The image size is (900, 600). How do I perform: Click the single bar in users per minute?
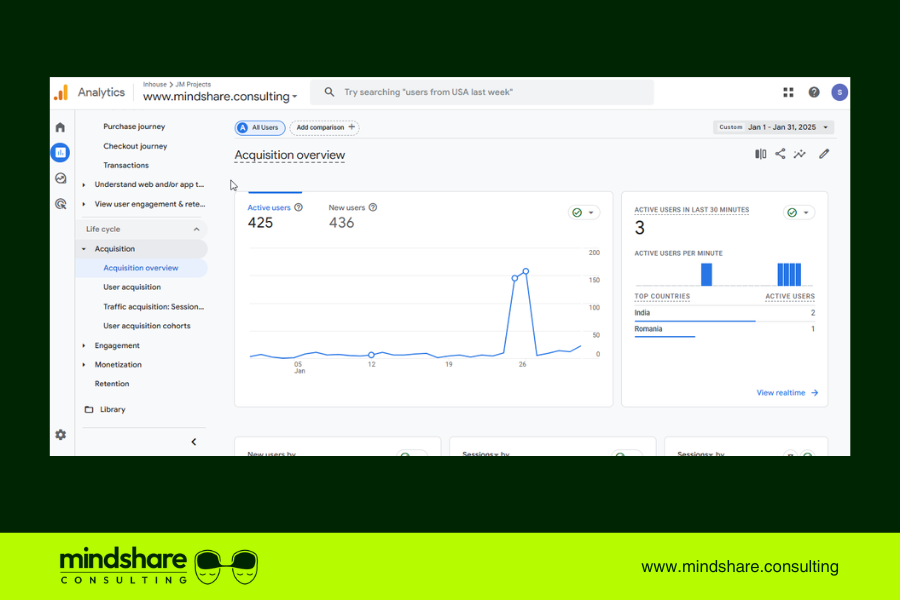pos(707,274)
